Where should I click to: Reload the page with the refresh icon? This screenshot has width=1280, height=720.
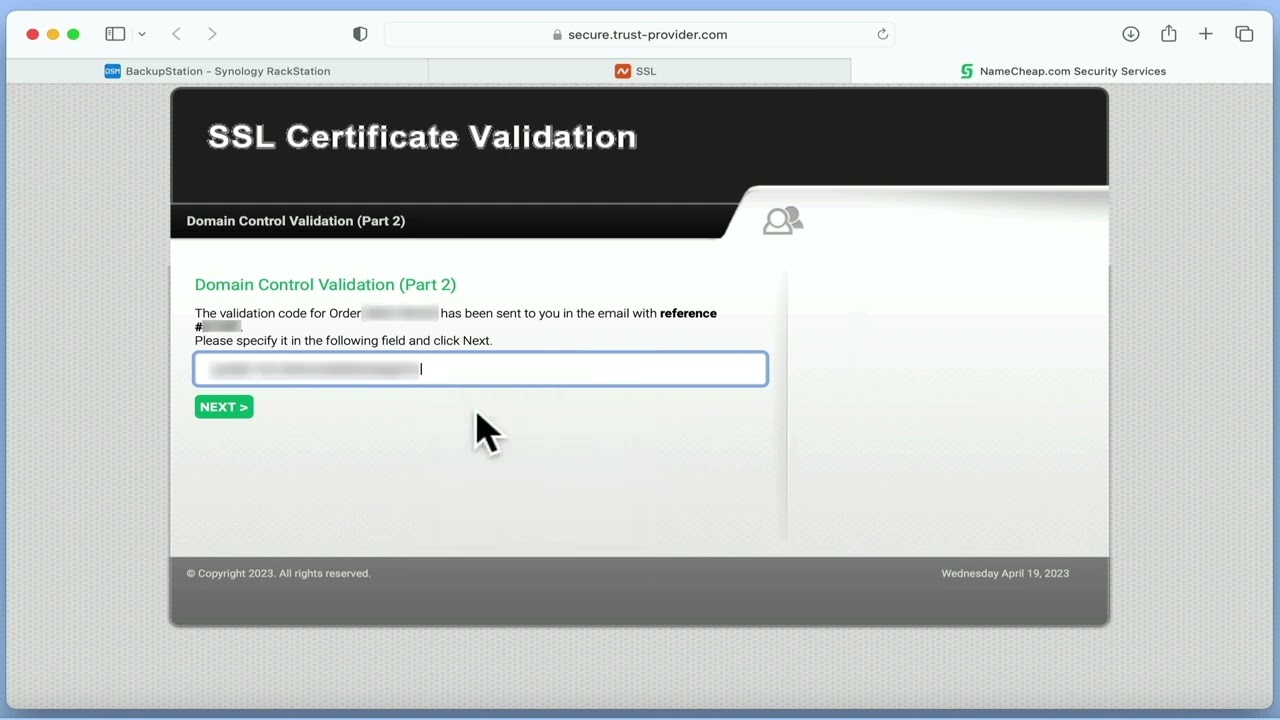pyautogui.click(x=882, y=34)
